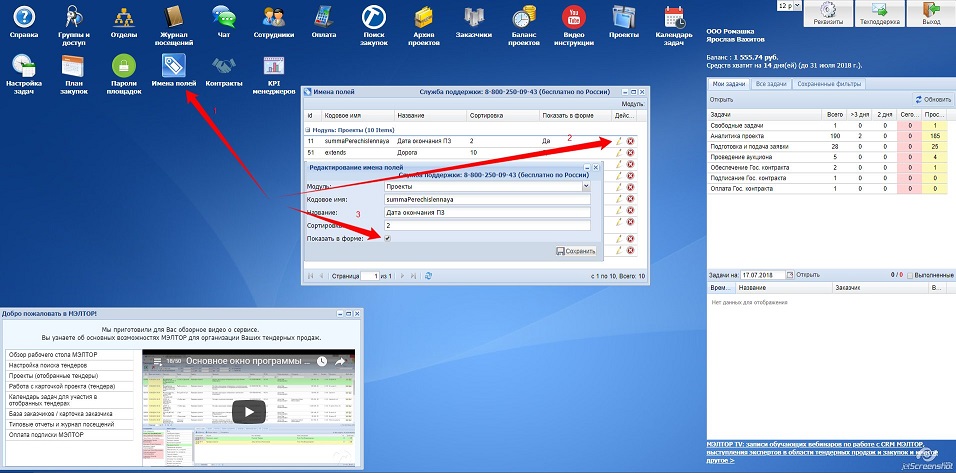Click the Кодовое имя input field
The height and width of the screenshot is (473, 956).
point(487,199)
